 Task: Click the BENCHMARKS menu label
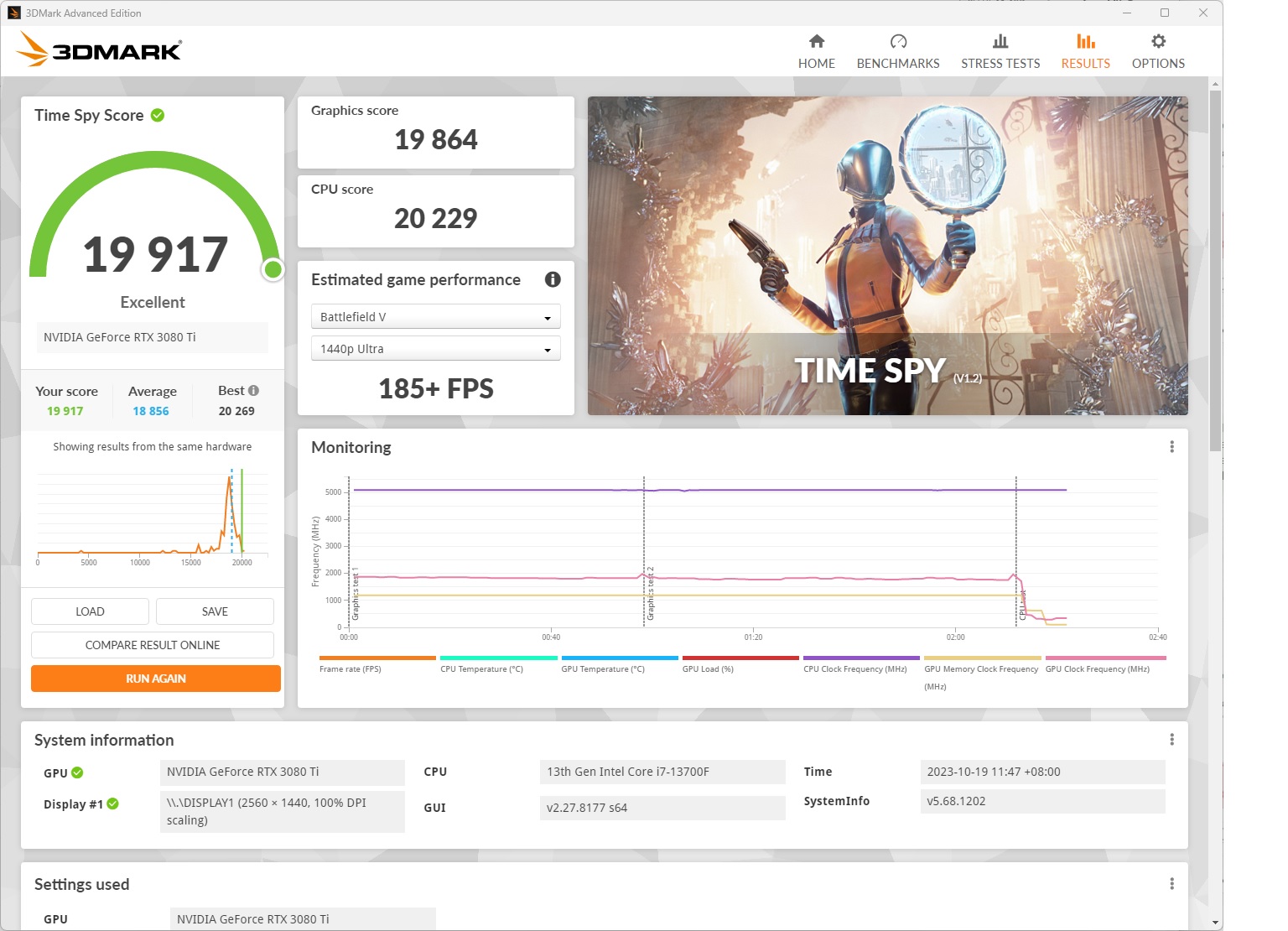point(898,64)
